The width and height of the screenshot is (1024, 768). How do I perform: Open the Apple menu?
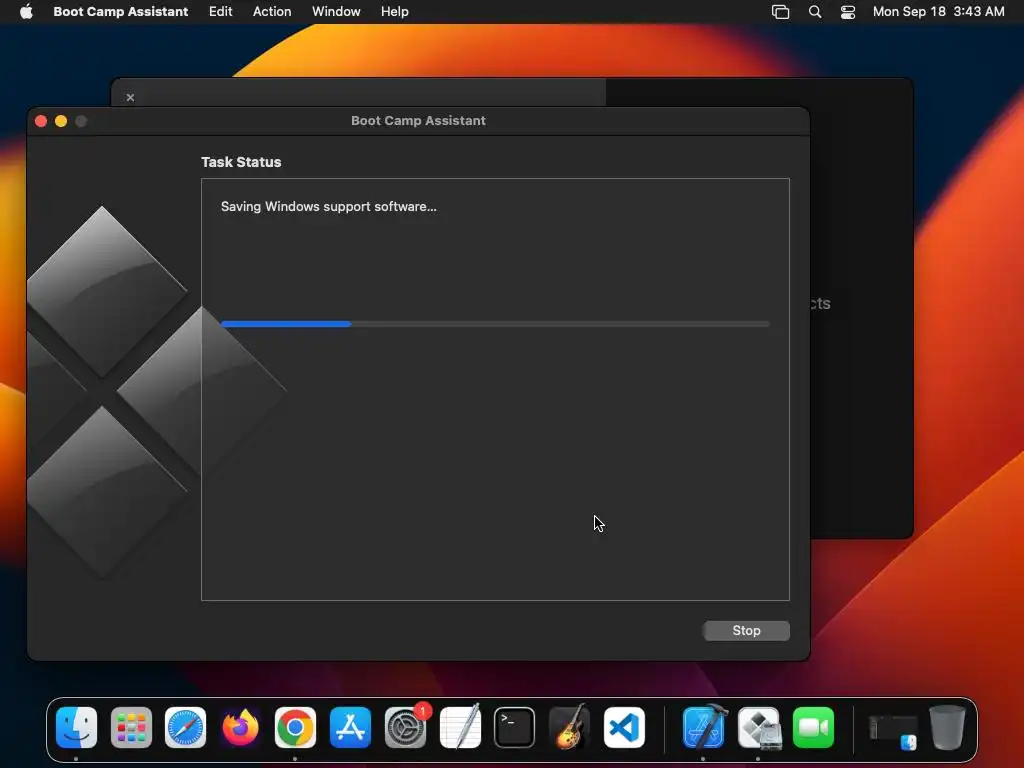[x=26, y=11]
